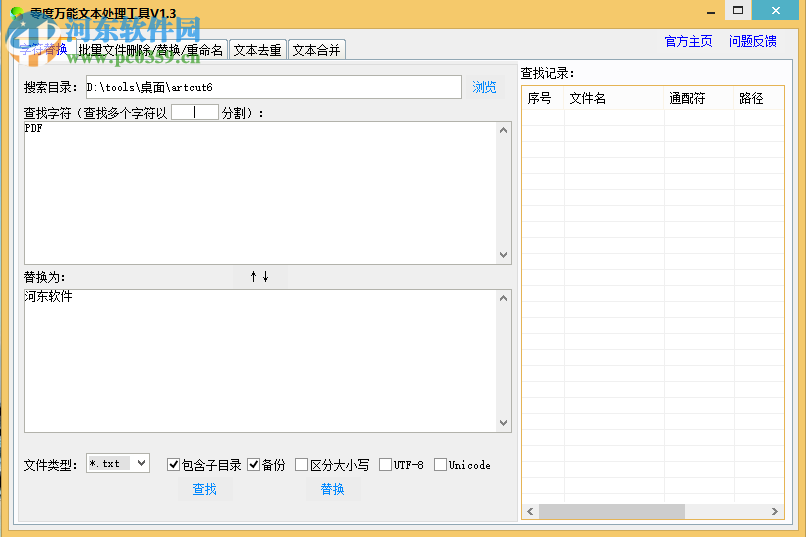The width and height of the screenshot is (806, 537).
Task: Close the 零度万能文本处理工具 window
Action: tap(776, 10)
